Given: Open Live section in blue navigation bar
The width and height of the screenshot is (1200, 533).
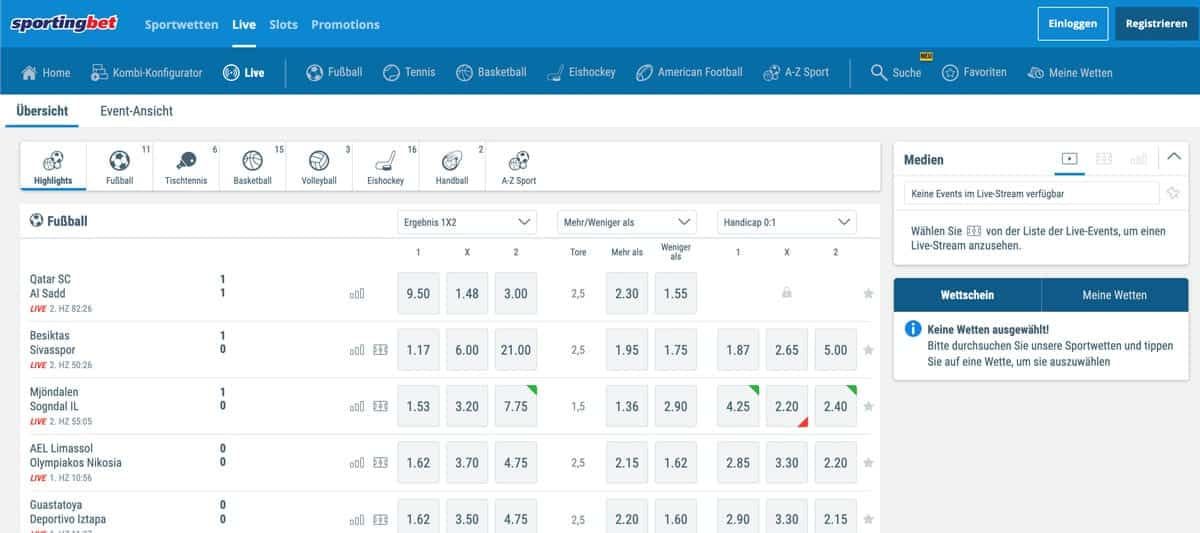Looking at the screenshot, I should point(244,73).
